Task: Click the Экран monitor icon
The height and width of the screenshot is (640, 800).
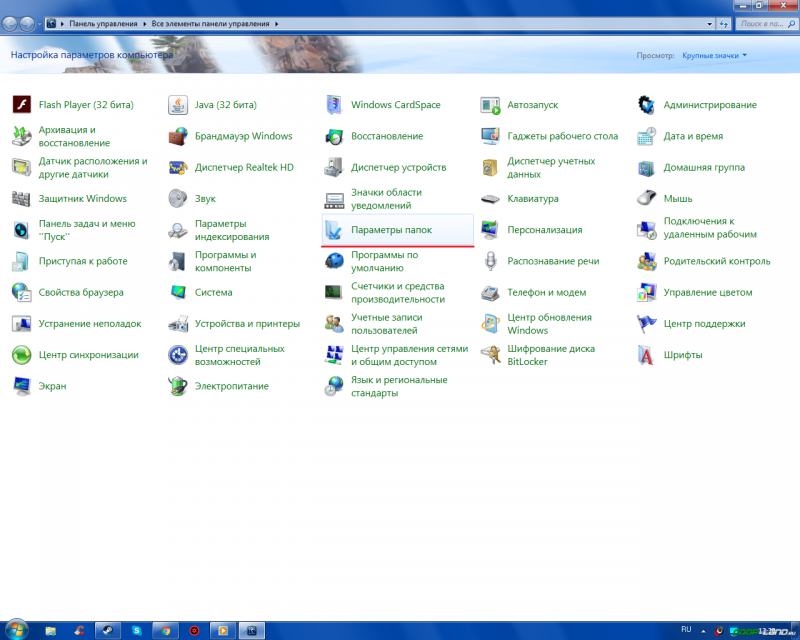Action: (x=21, y=386)
